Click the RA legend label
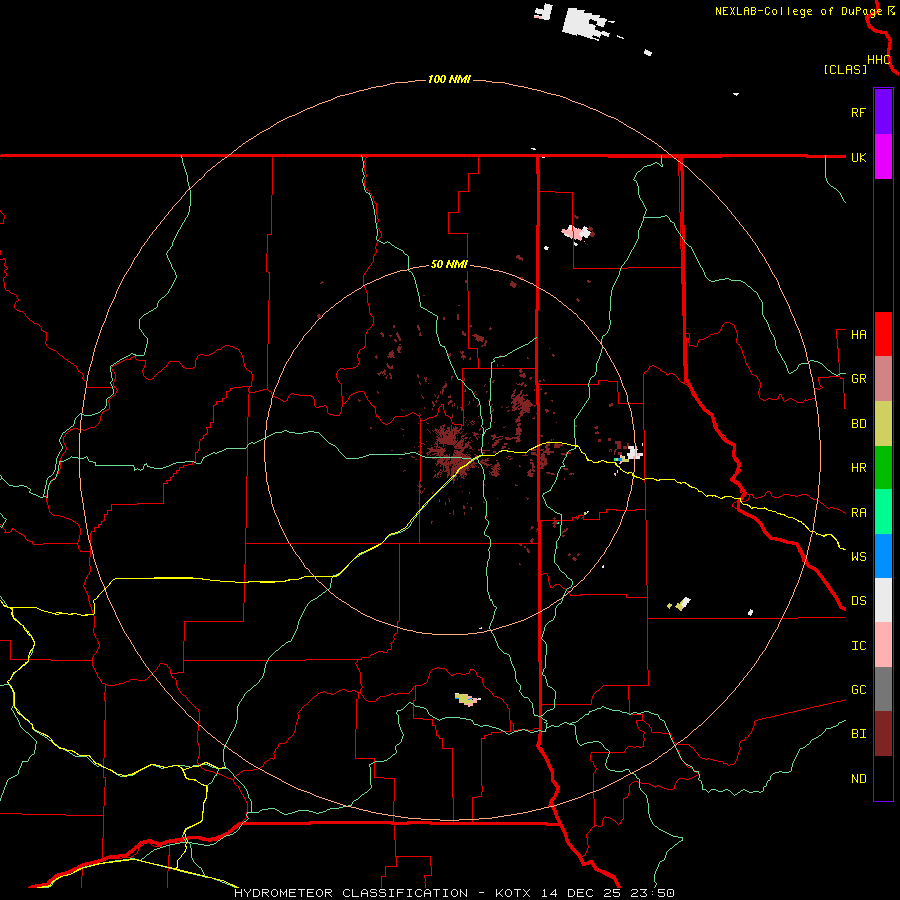This screenshot has height=900, width=900. pos(858,513)
